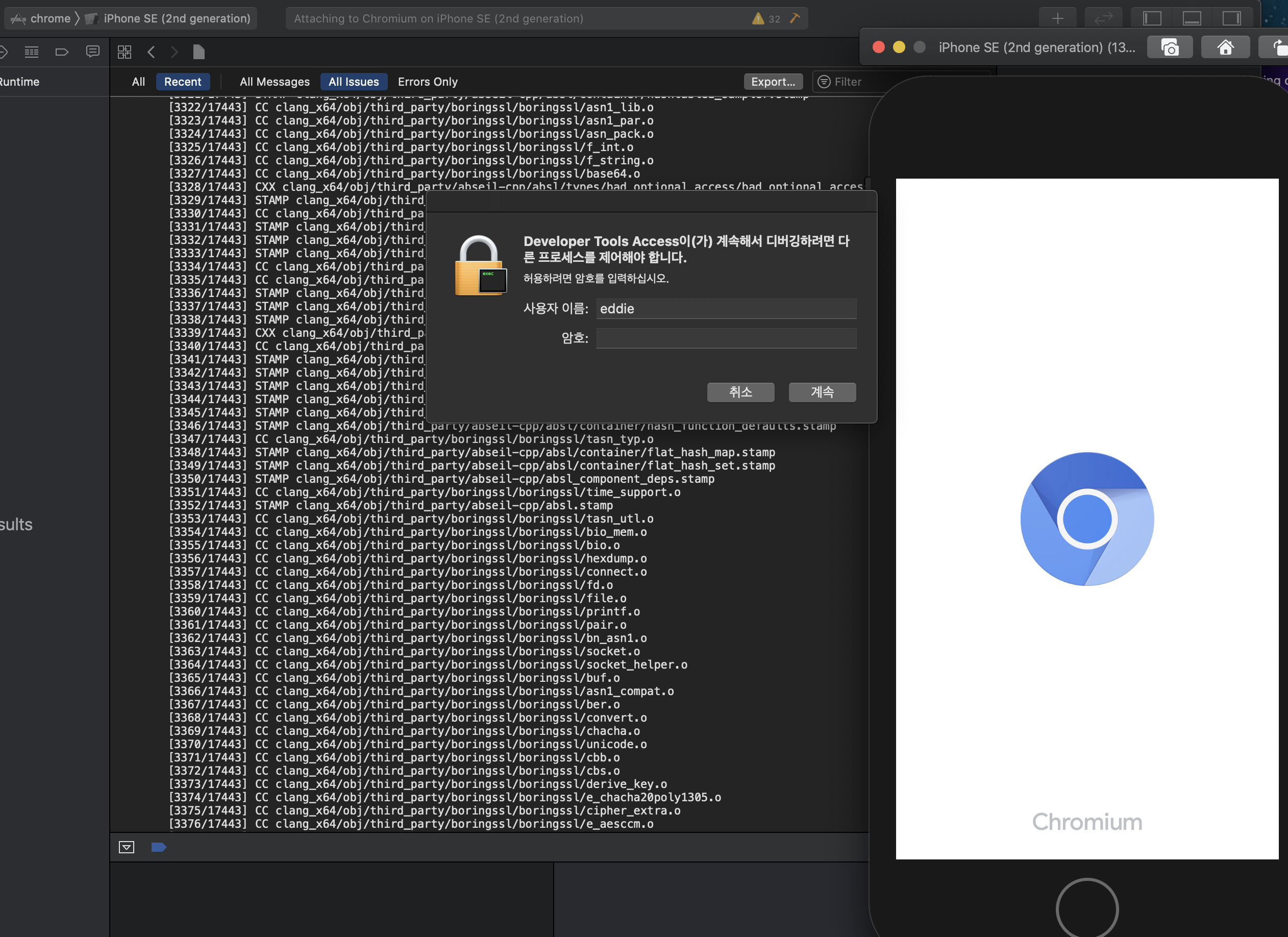Open the chrome scheme selector
The width and height of the screenshot is (1288, 937).
[40, 19]
